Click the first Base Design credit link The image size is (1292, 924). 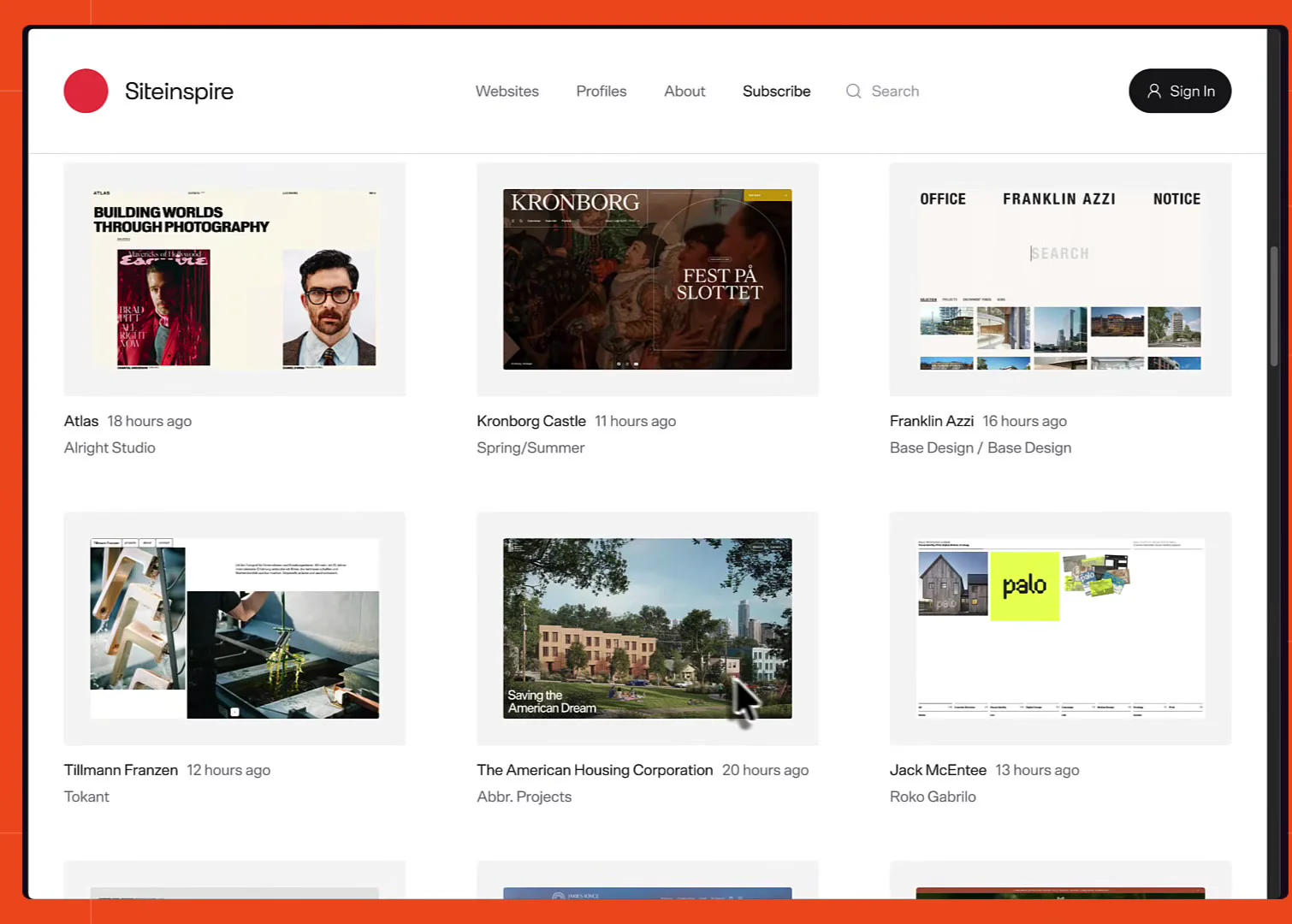[932, 447]
